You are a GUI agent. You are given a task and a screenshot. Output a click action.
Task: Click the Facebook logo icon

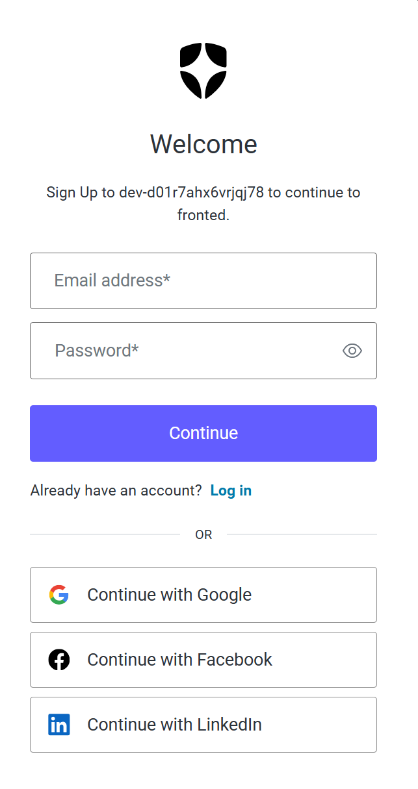point(59,660)
